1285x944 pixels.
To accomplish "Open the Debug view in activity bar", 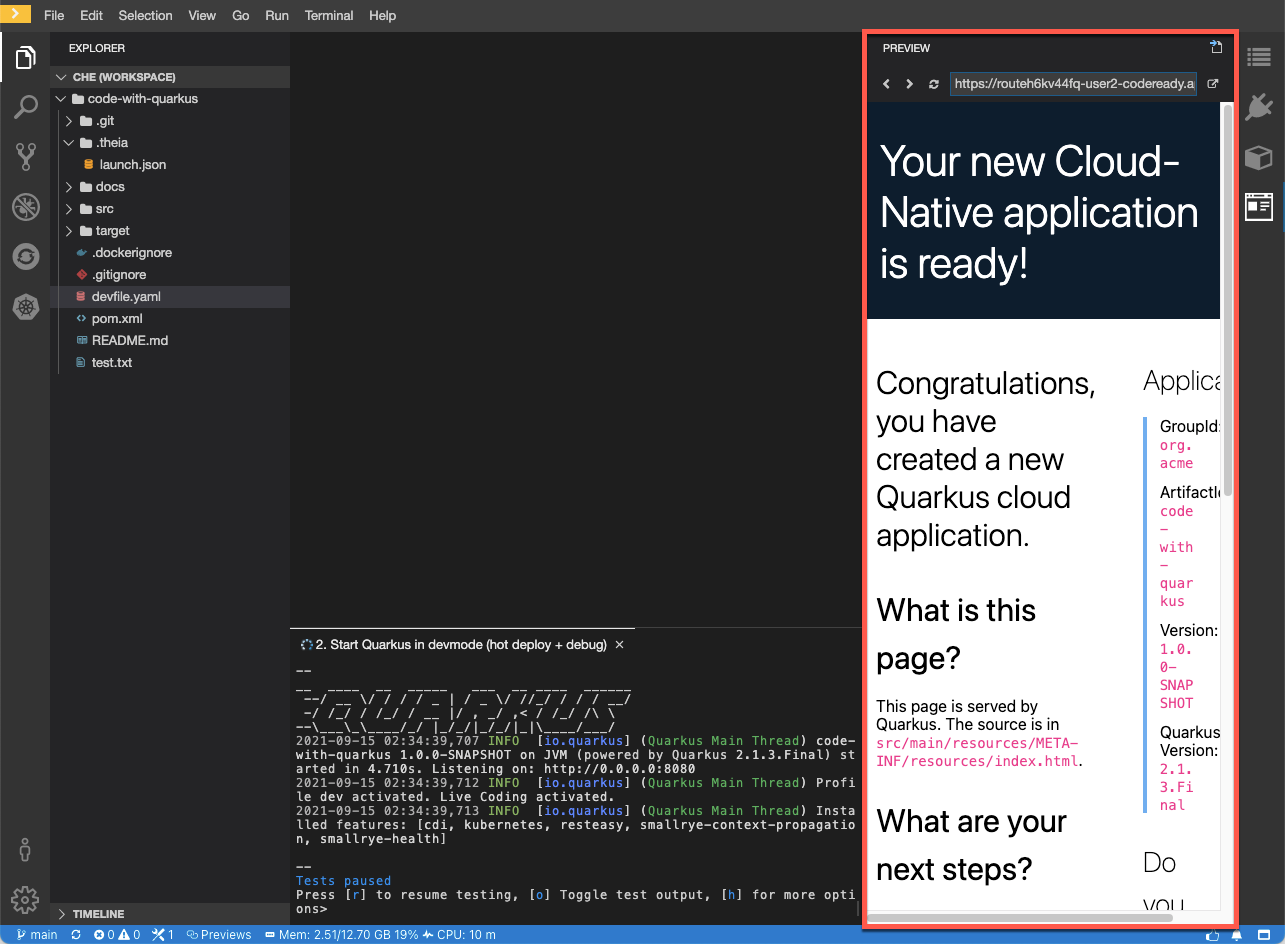I will pyautogui.click(x=25, y=207).
